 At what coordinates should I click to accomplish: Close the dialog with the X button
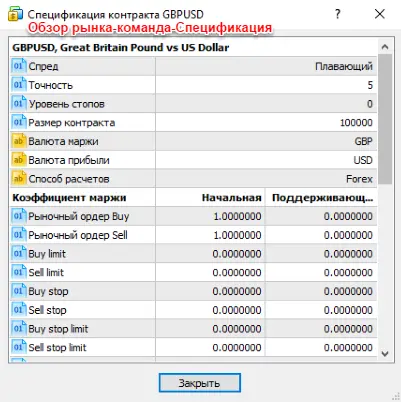coord(380,14)
